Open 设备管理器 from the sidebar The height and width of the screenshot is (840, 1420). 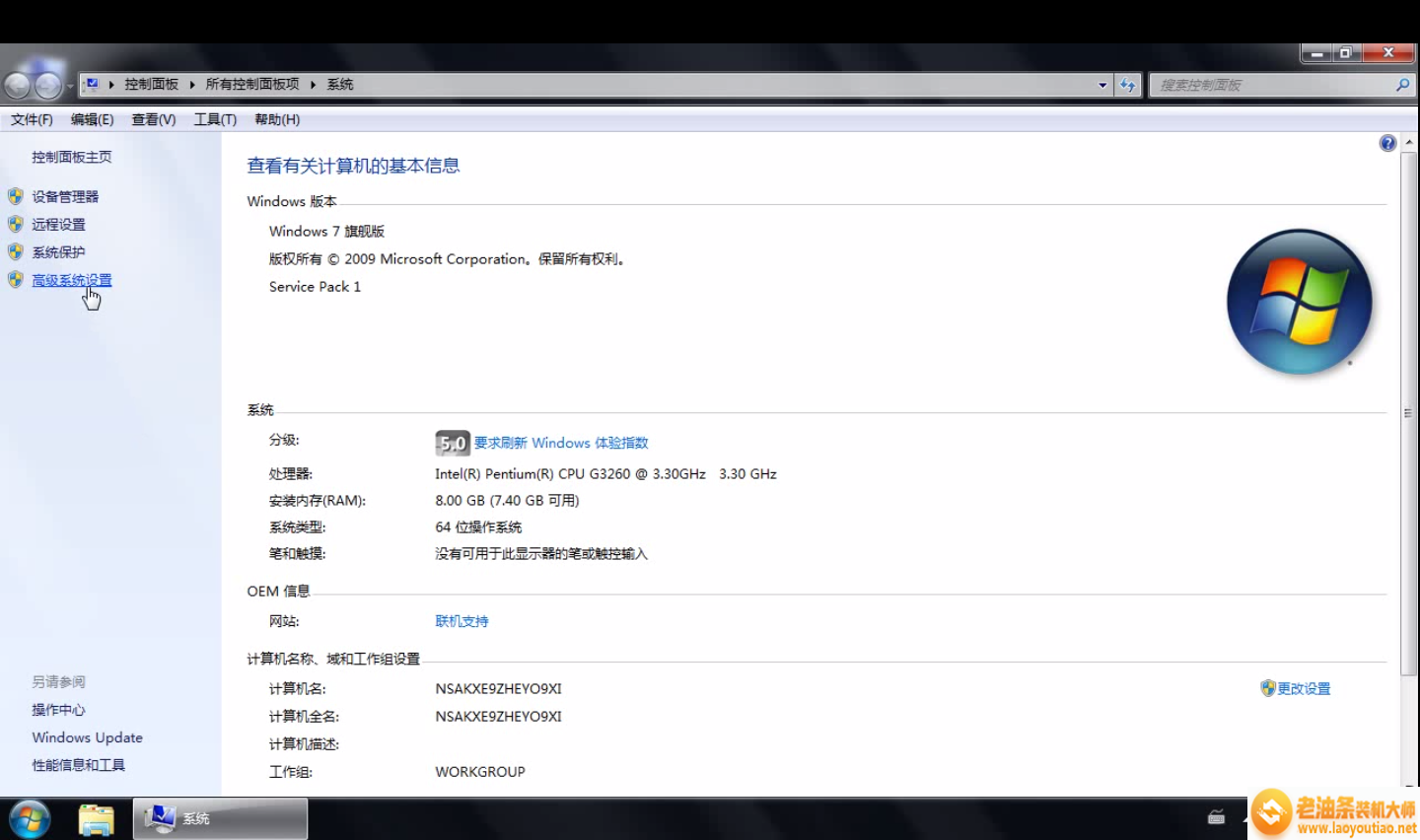(x=65, y=196)
